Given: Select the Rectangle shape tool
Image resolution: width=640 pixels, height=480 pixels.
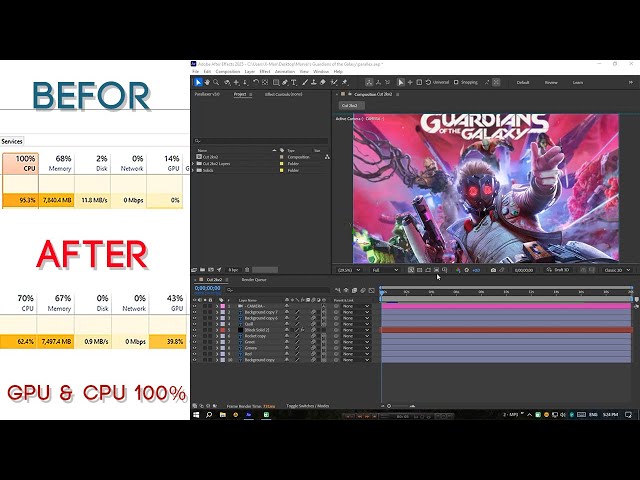Looking at the screenshot, I should [276, 82].
